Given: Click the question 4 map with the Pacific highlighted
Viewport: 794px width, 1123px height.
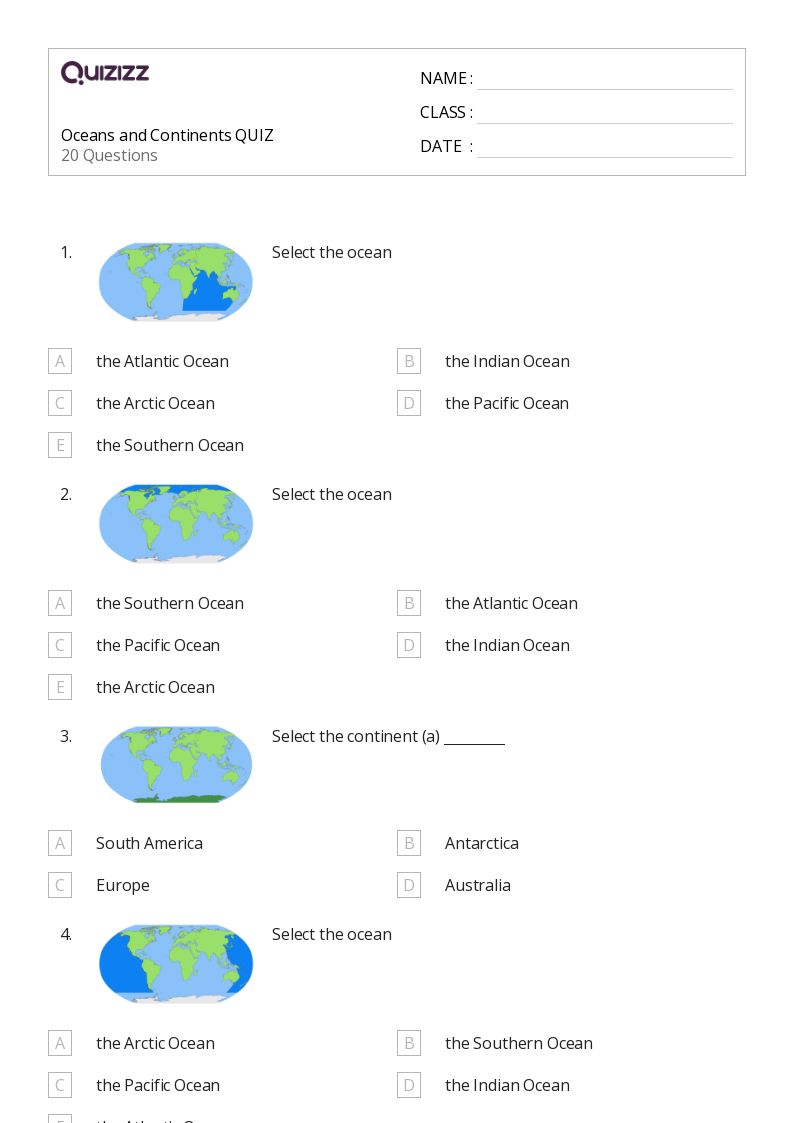Looking at the screenshot, I should tap(175, 963).
